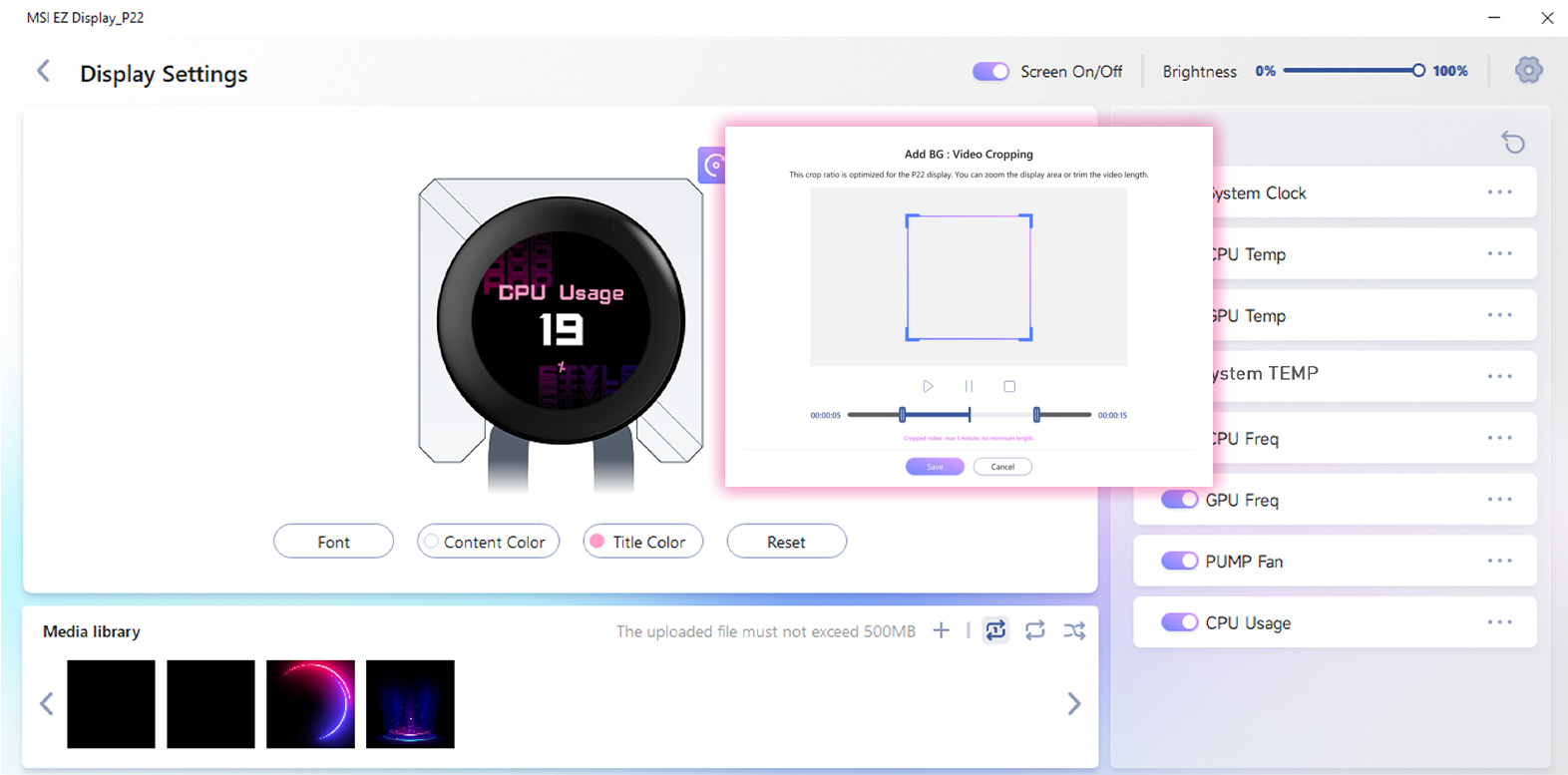This screenshot has height=775, width=1568.
Task: Click the round cooler display preview
Action: point(562,320)
